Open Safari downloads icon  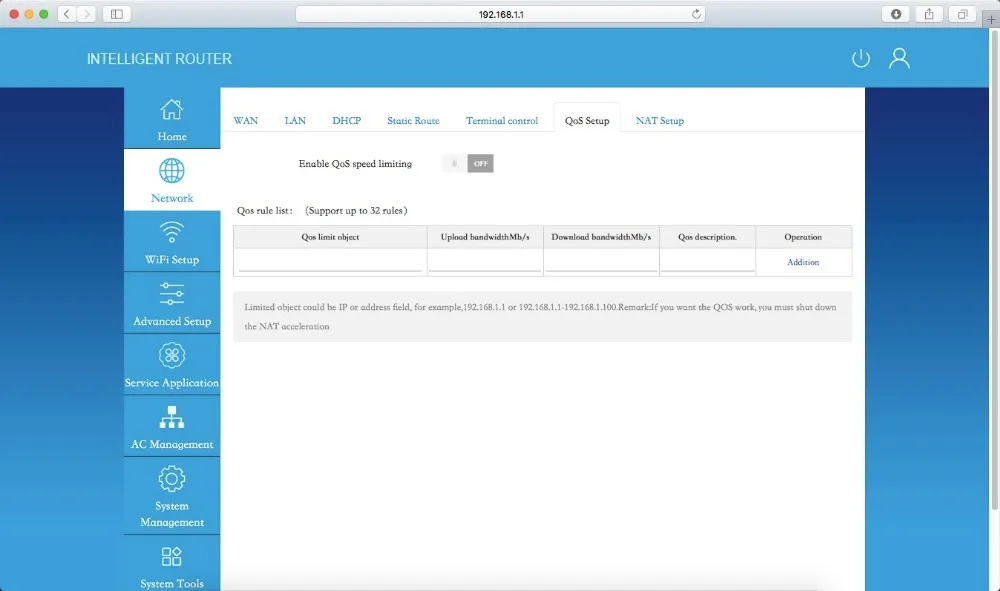(x=895, y=14)
